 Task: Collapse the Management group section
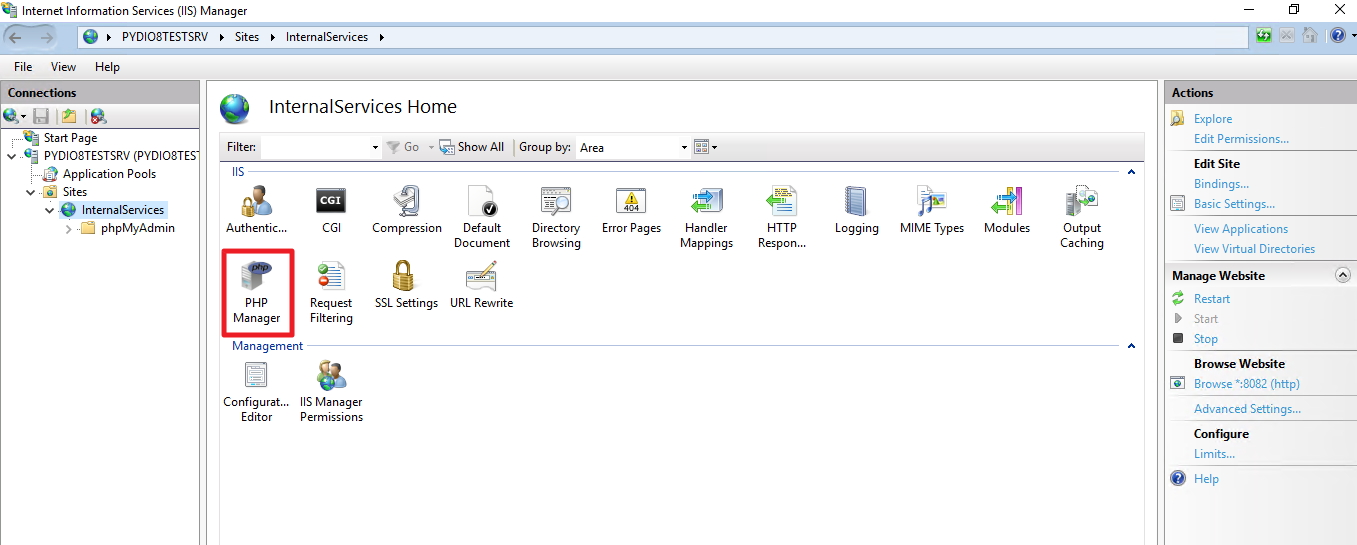click(x=1131, y=346)
